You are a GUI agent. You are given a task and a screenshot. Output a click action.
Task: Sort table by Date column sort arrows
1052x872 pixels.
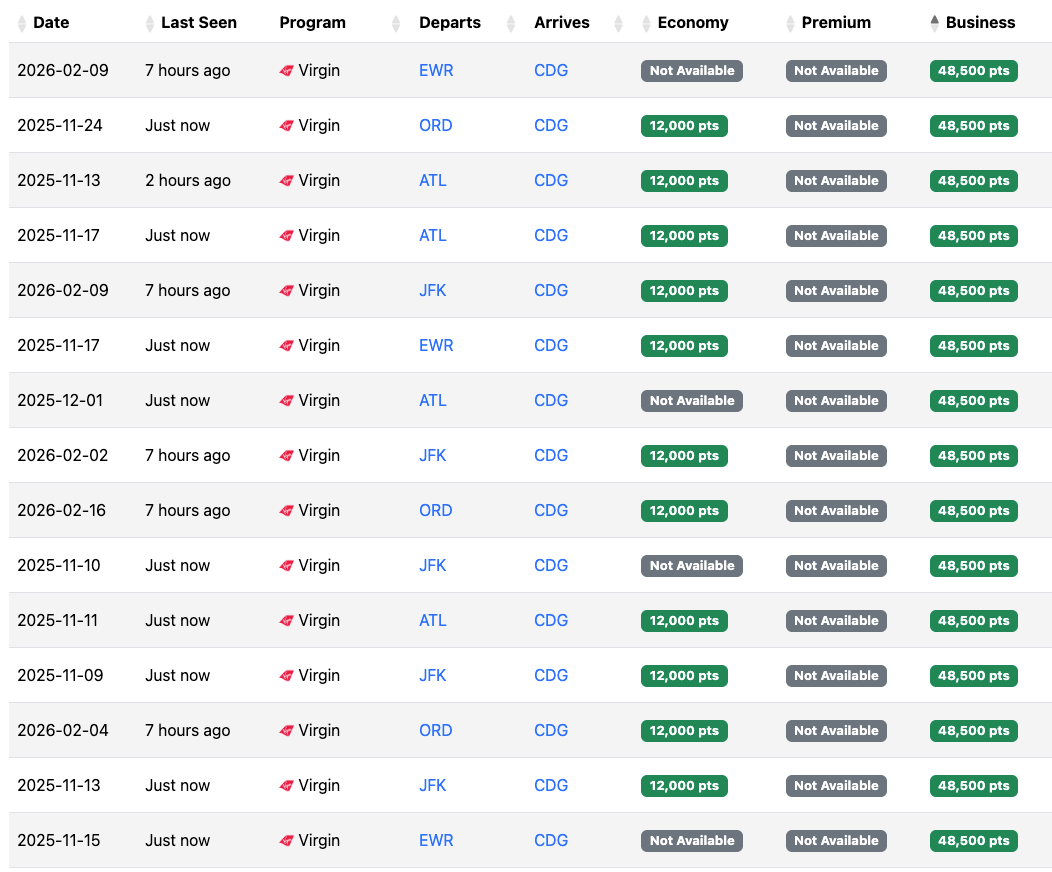click(x=21, y=23)
